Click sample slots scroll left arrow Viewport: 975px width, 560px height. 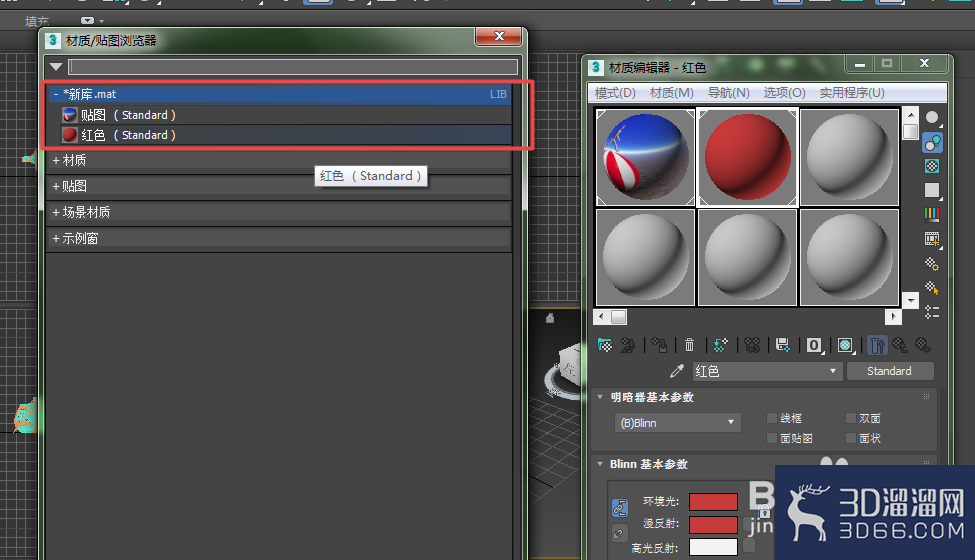pos(601,317)
